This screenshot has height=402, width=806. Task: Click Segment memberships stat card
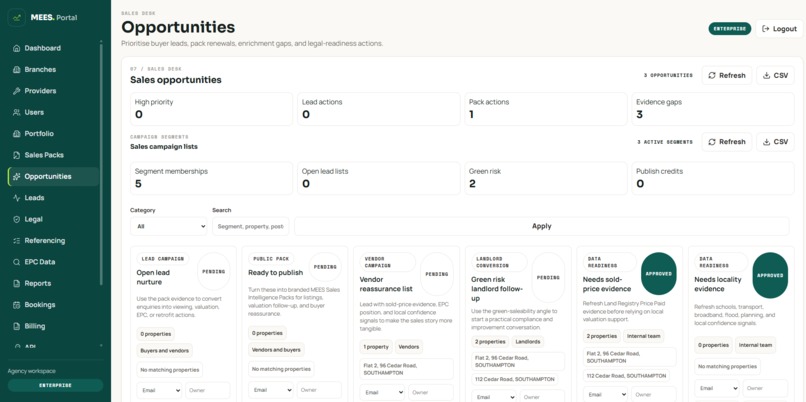tap(211, 178)
